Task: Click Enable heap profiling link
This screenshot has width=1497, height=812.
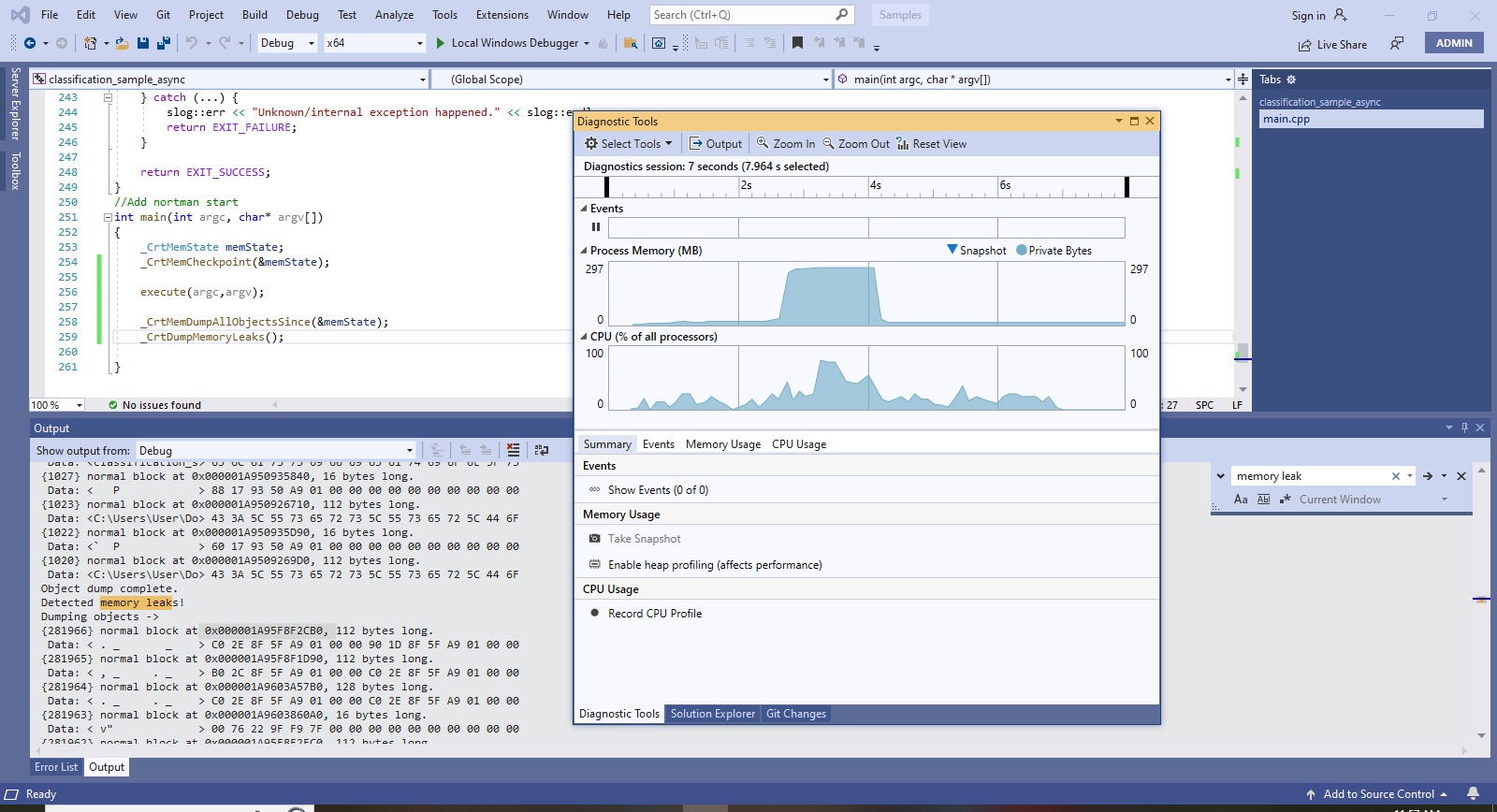Action: (x=715, y=565)
